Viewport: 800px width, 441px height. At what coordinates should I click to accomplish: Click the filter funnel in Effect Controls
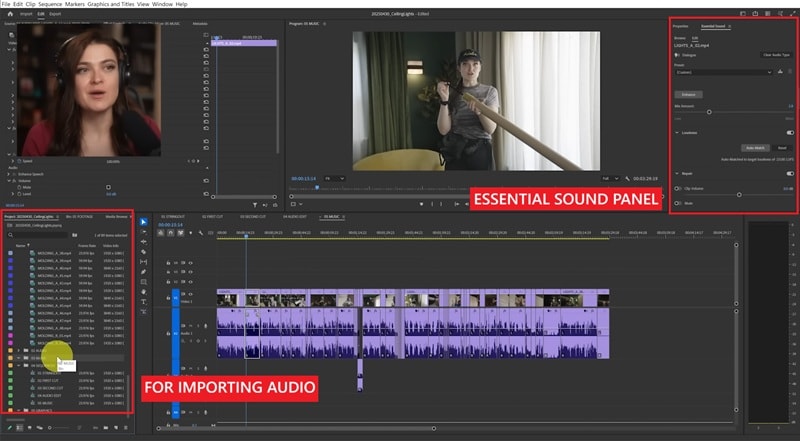(x=255, y=205)
